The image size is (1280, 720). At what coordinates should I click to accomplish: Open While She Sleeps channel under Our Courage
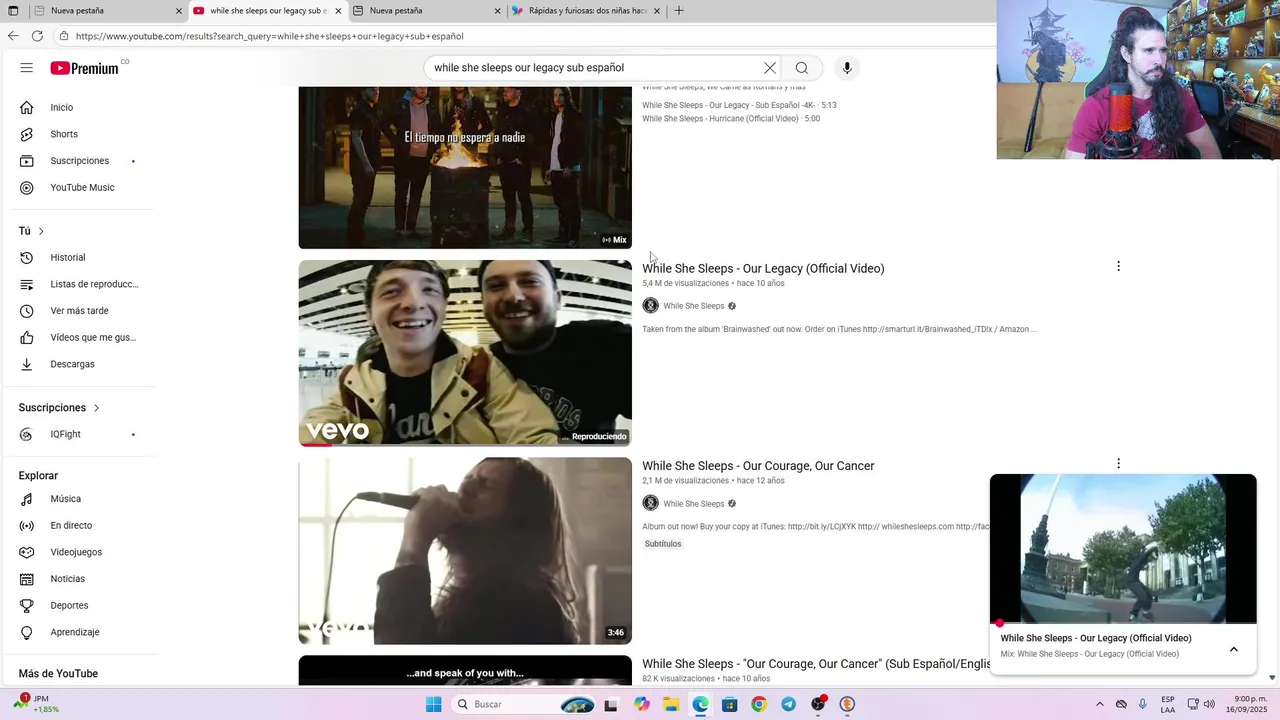click(693, 503)
